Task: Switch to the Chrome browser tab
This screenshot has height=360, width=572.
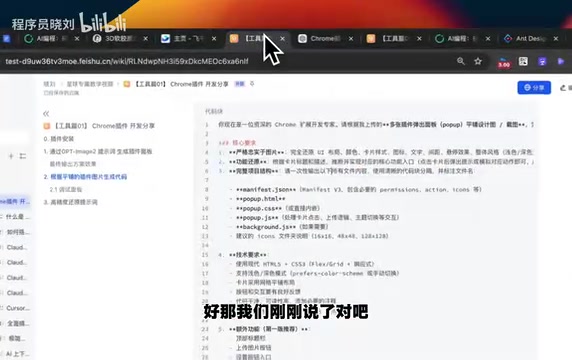Action: point(324,38)
